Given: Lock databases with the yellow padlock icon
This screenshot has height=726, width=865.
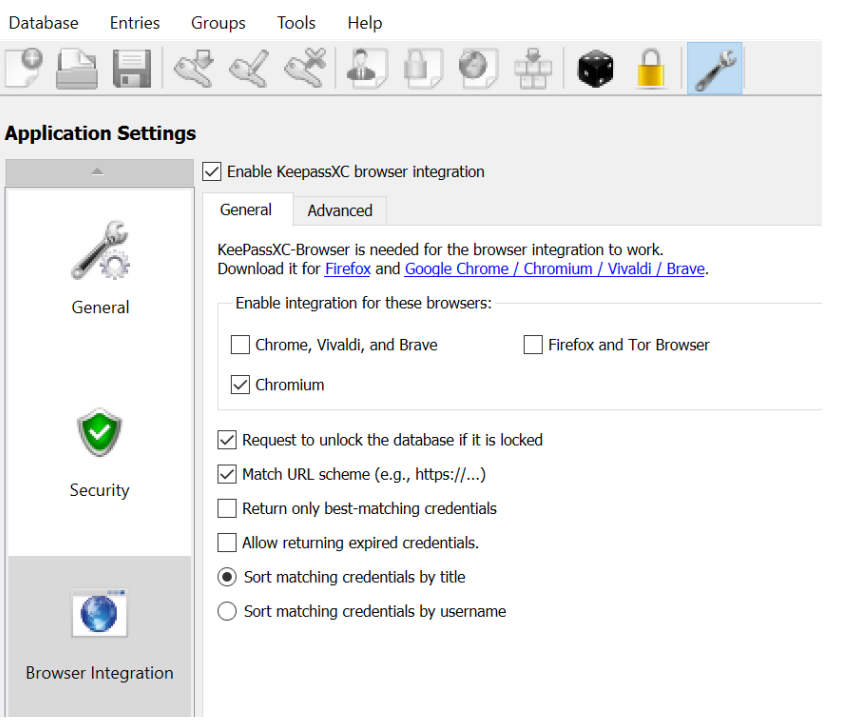Looking at the screenshot, I should pos(650,68).
